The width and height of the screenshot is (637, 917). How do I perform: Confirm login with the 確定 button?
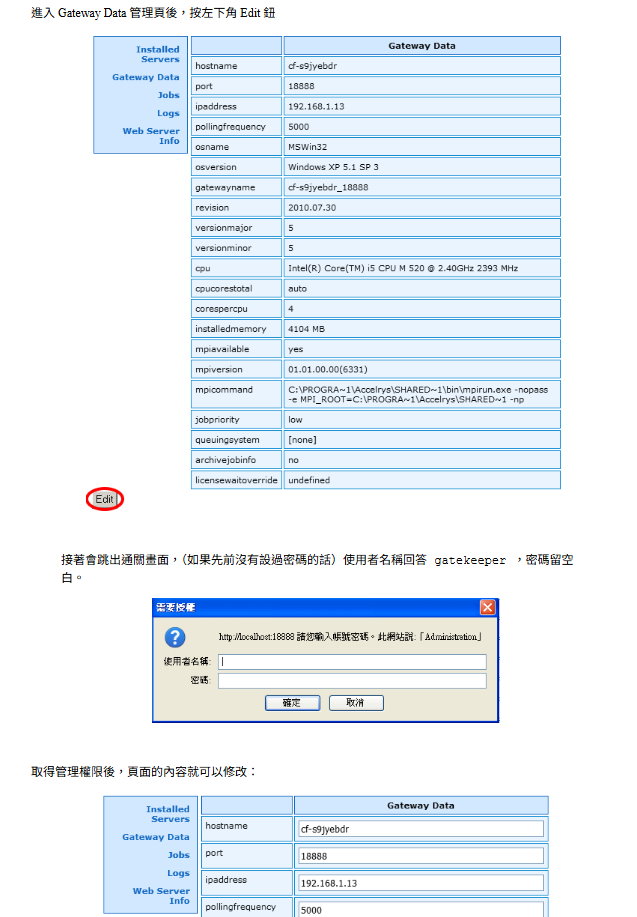(x=292, y=702)
